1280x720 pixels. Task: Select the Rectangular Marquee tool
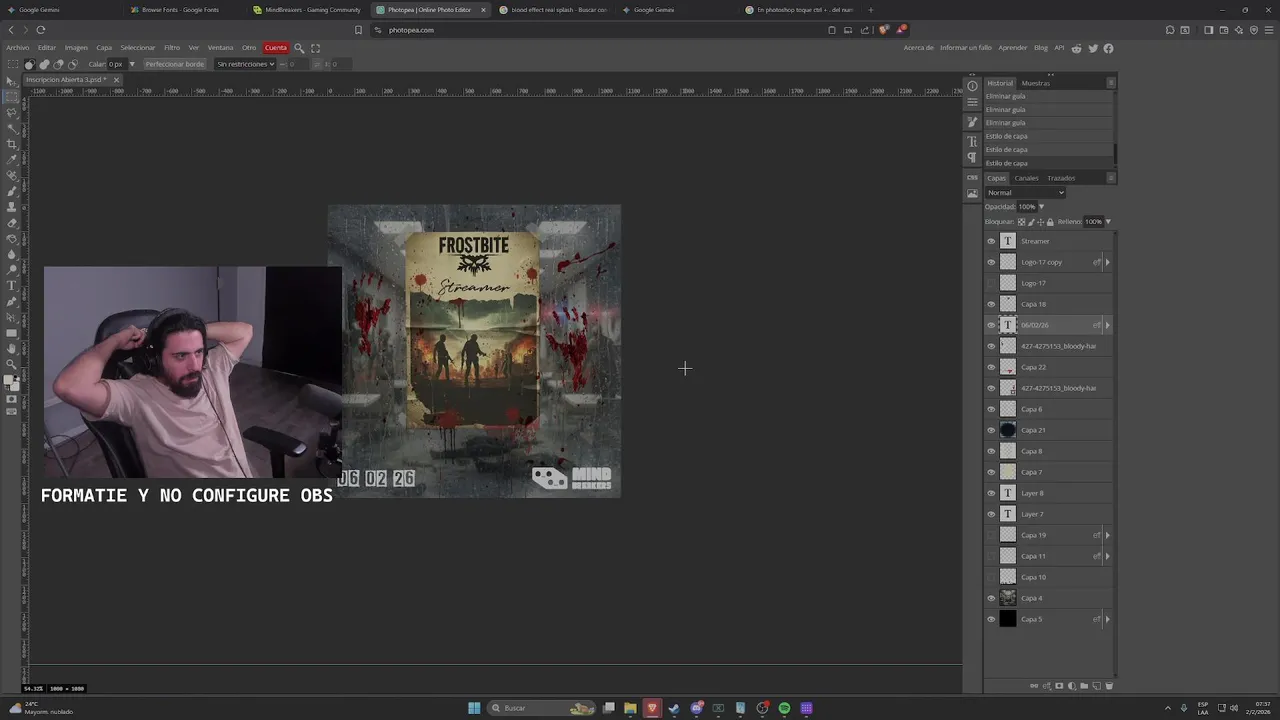point(12,97)
